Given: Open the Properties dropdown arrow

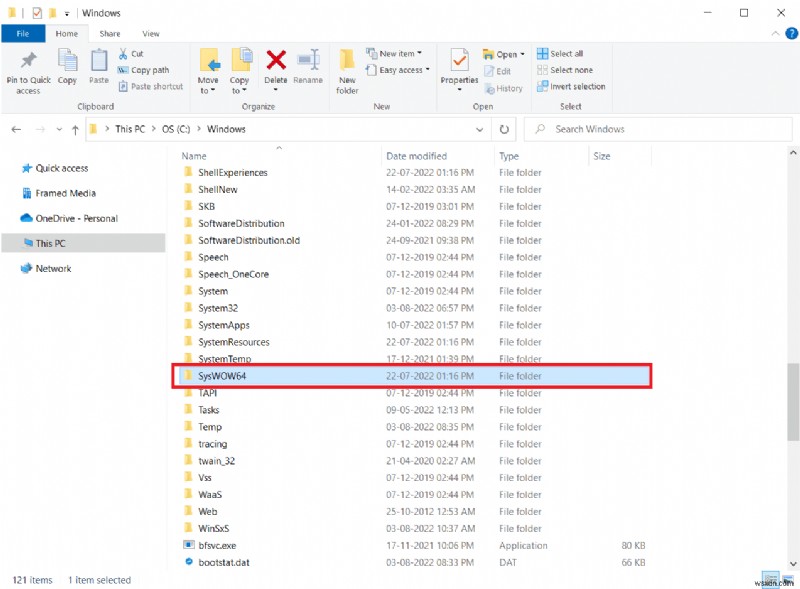Looking at the screenshot, I should click(x=460, y=90).
